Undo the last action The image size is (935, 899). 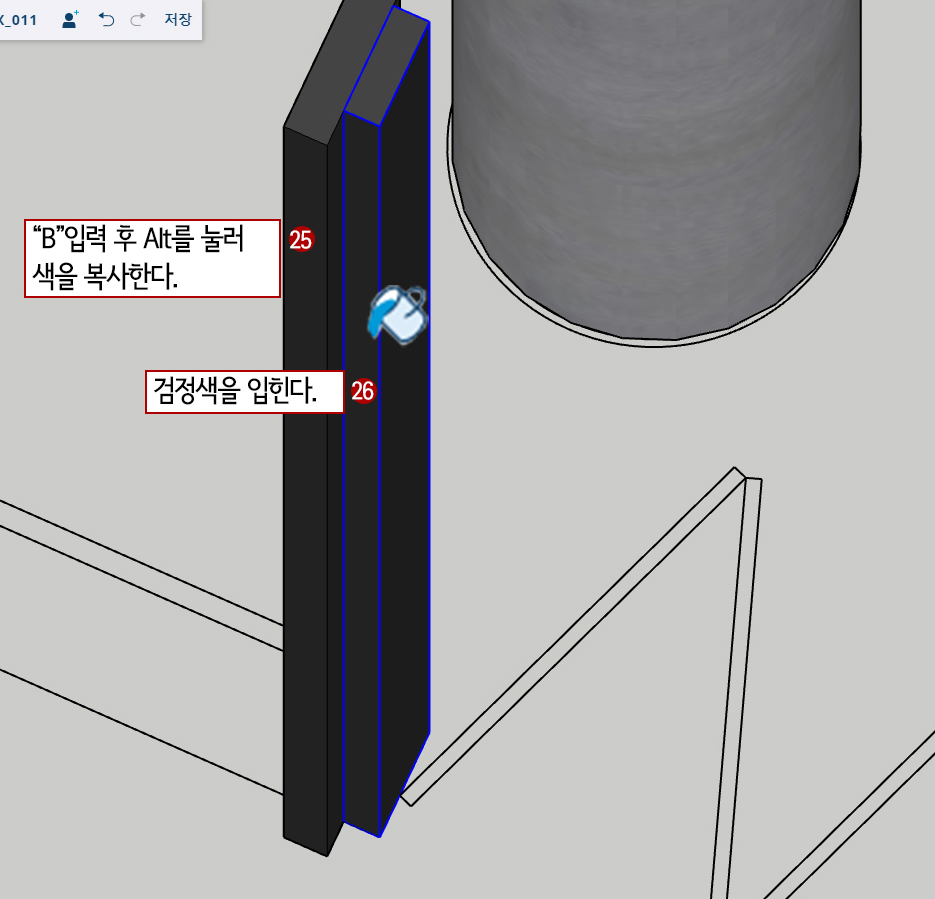pos(106,20)
